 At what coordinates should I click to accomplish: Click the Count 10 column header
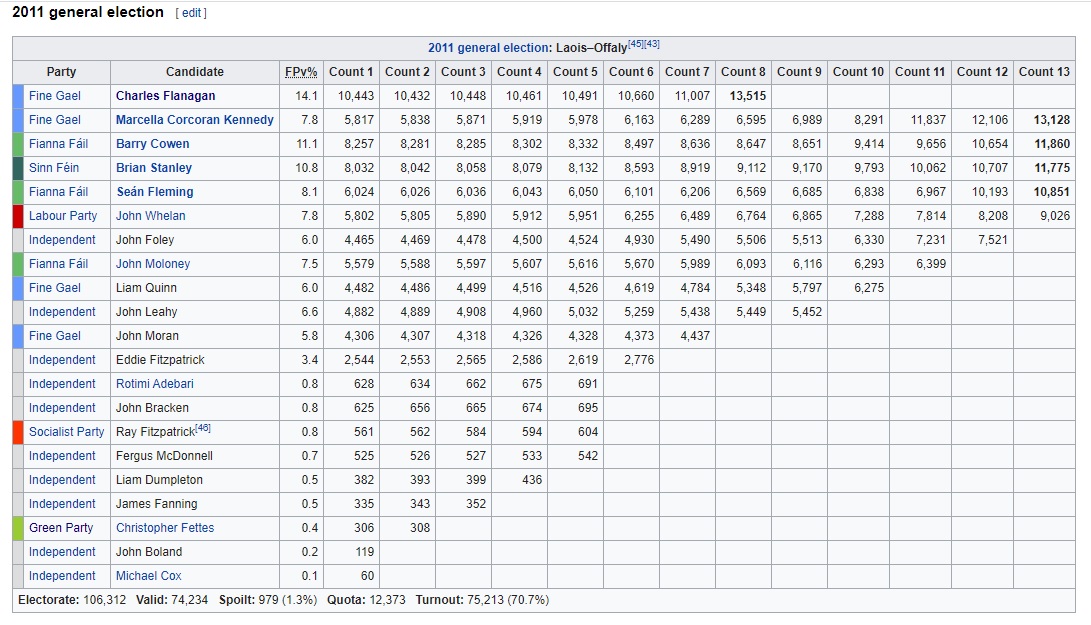coord(858,72)
